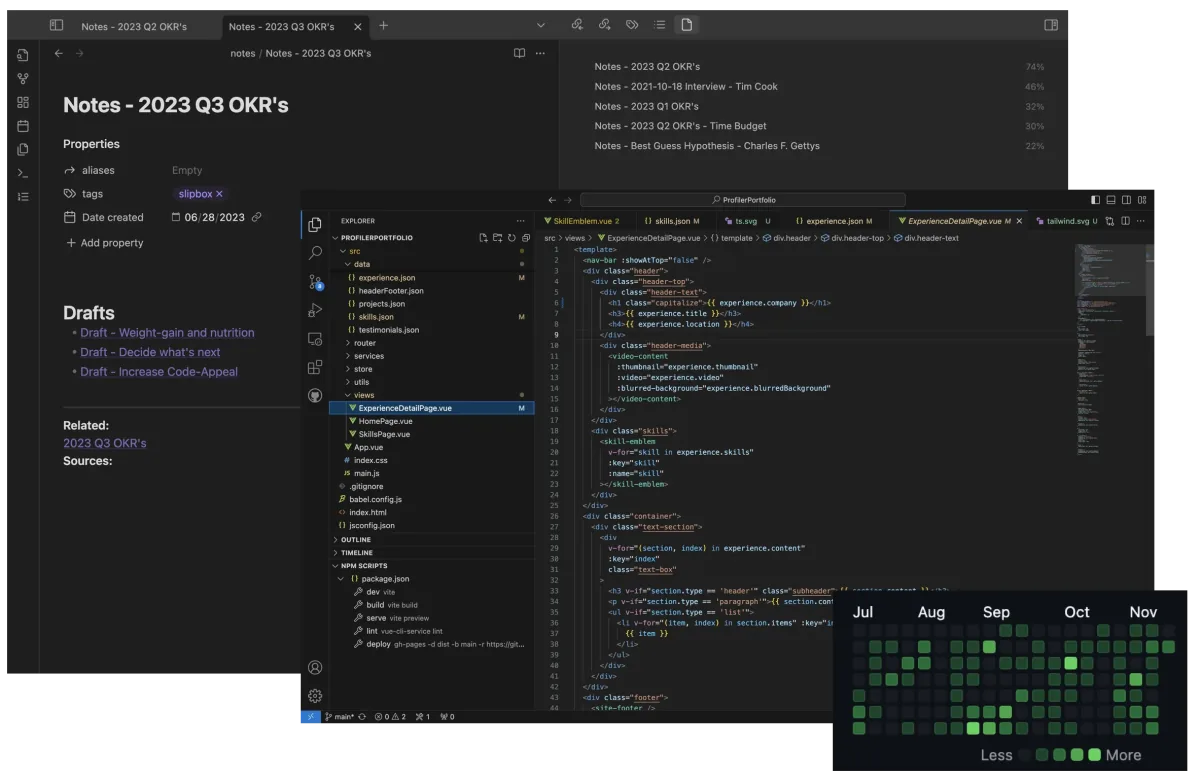Open the Run and Debug view
This screenshot has width=1200, height=776.
[315, 310]
